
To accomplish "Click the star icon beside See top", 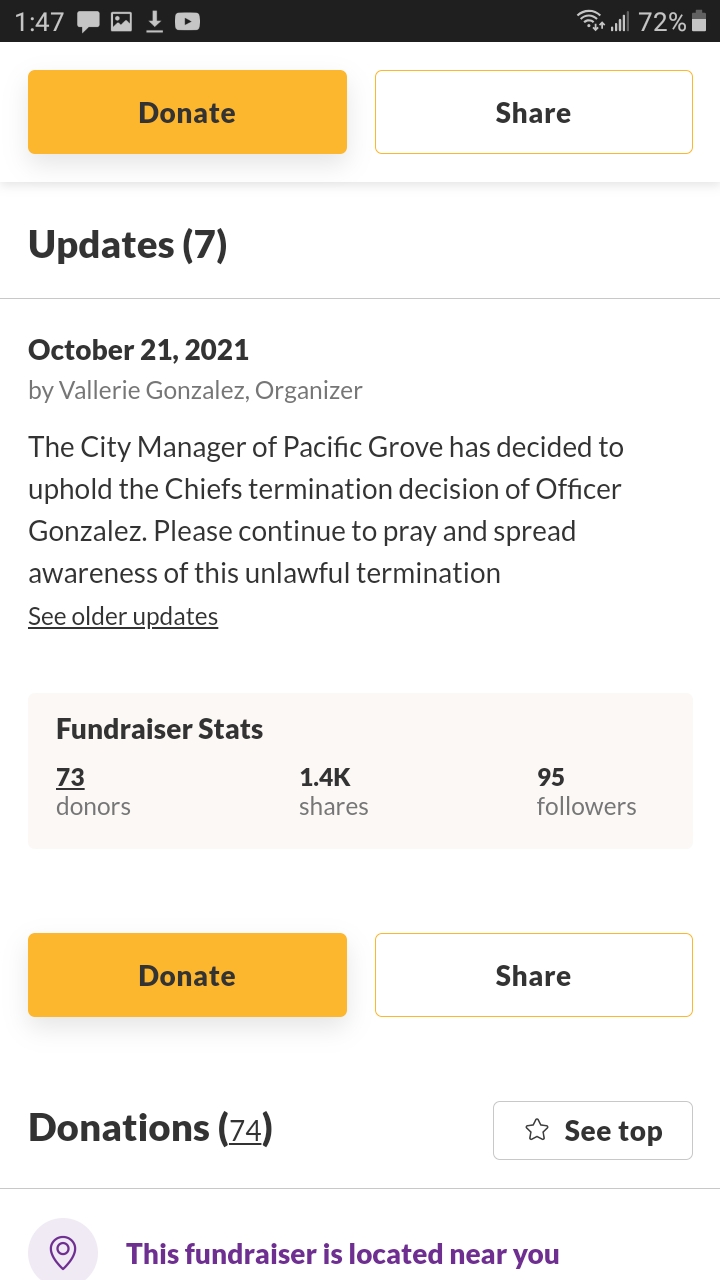I will pyautogui.click(x=537, y=1130).
